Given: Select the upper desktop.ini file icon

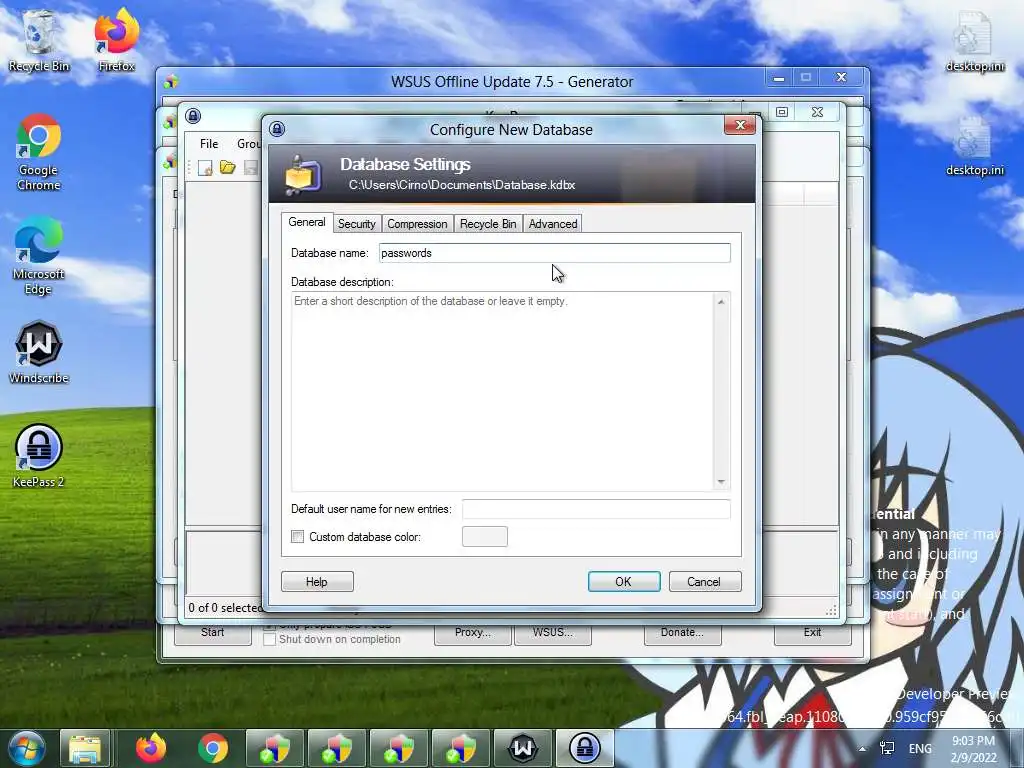Looking at the screenshot, I should click(974, 42).
